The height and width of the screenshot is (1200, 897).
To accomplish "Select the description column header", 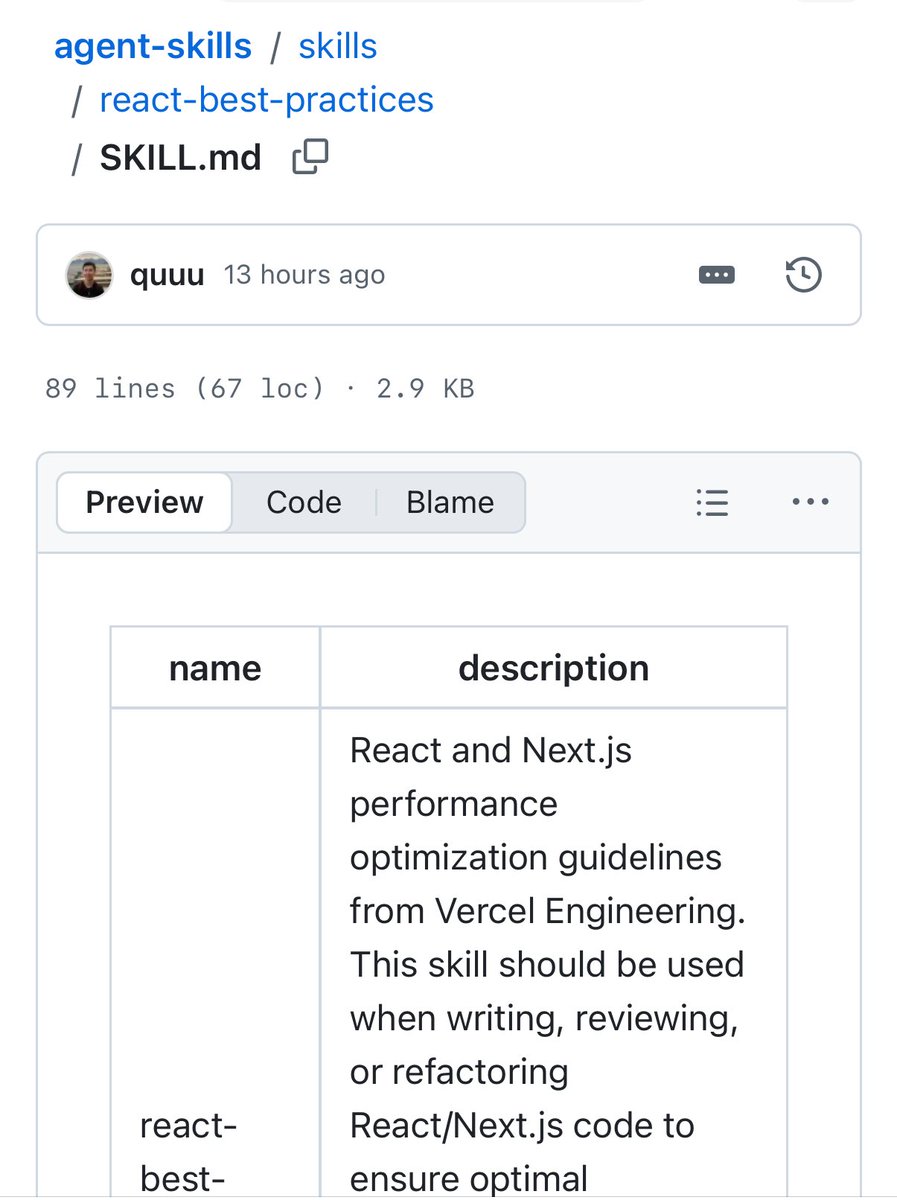I will [x=554, y=668].
